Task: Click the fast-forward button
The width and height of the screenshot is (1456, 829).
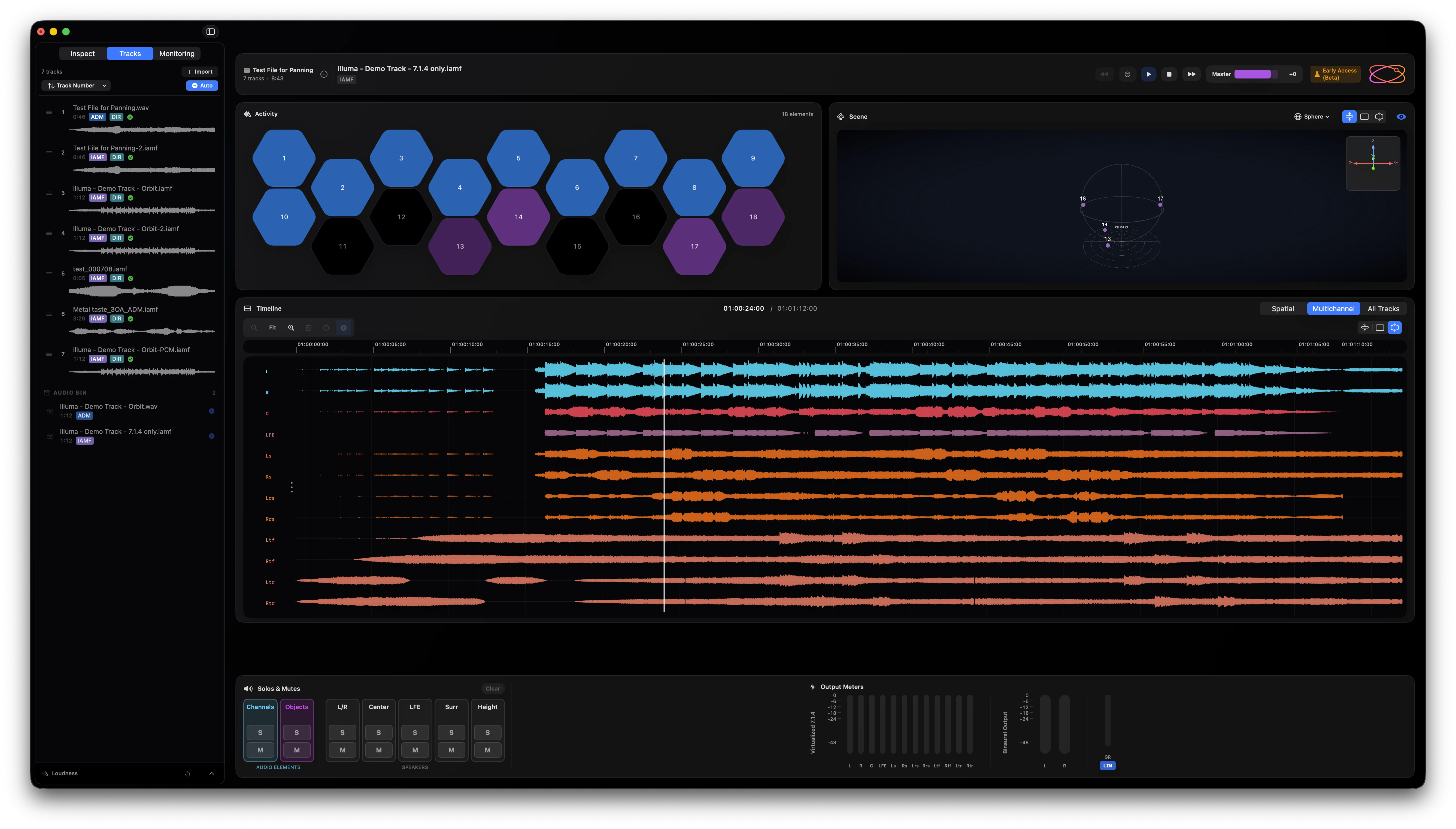Action: [x=1191, y=74]
